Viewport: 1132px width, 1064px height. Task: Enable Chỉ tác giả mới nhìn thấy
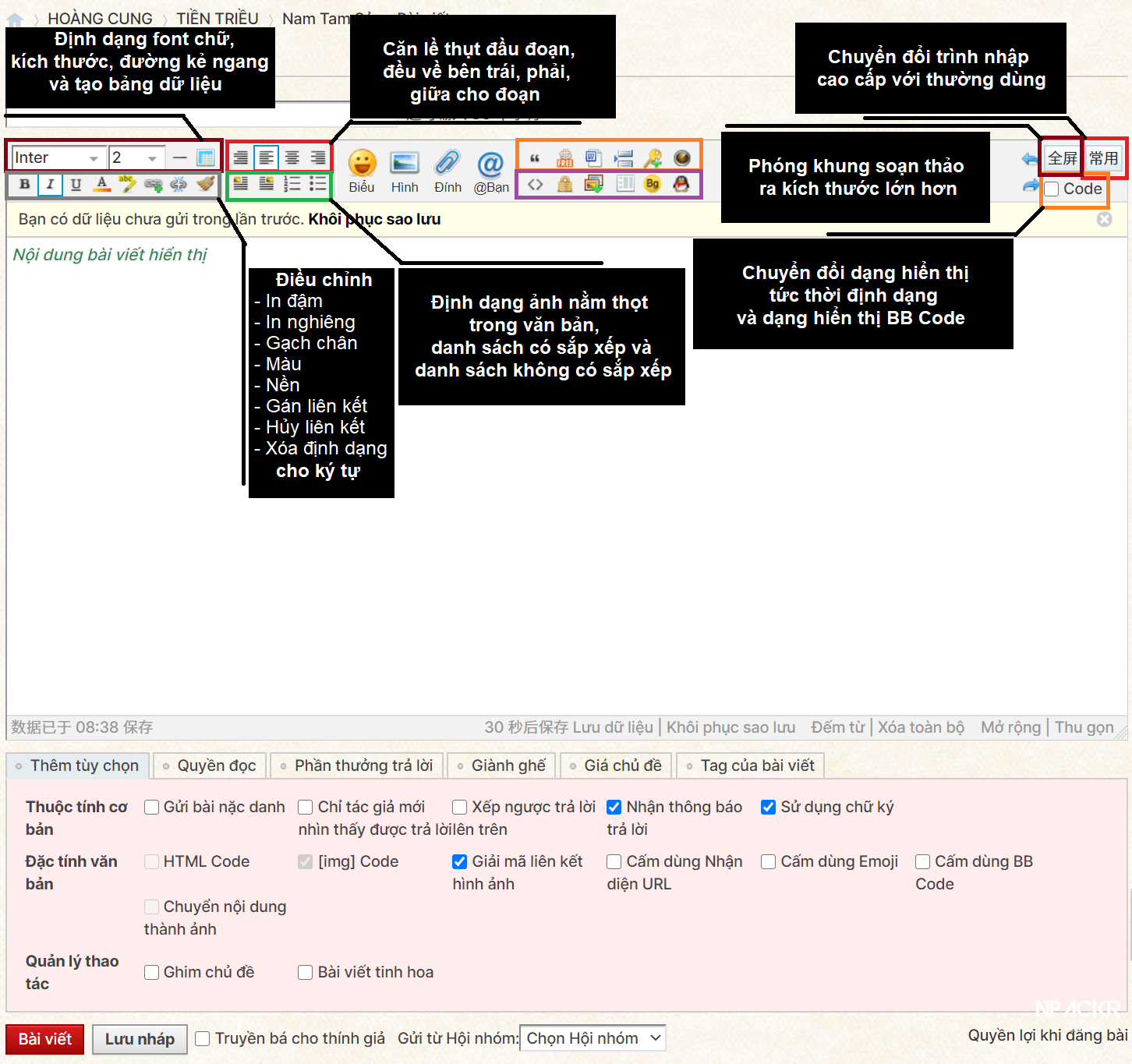click(306, 807)
